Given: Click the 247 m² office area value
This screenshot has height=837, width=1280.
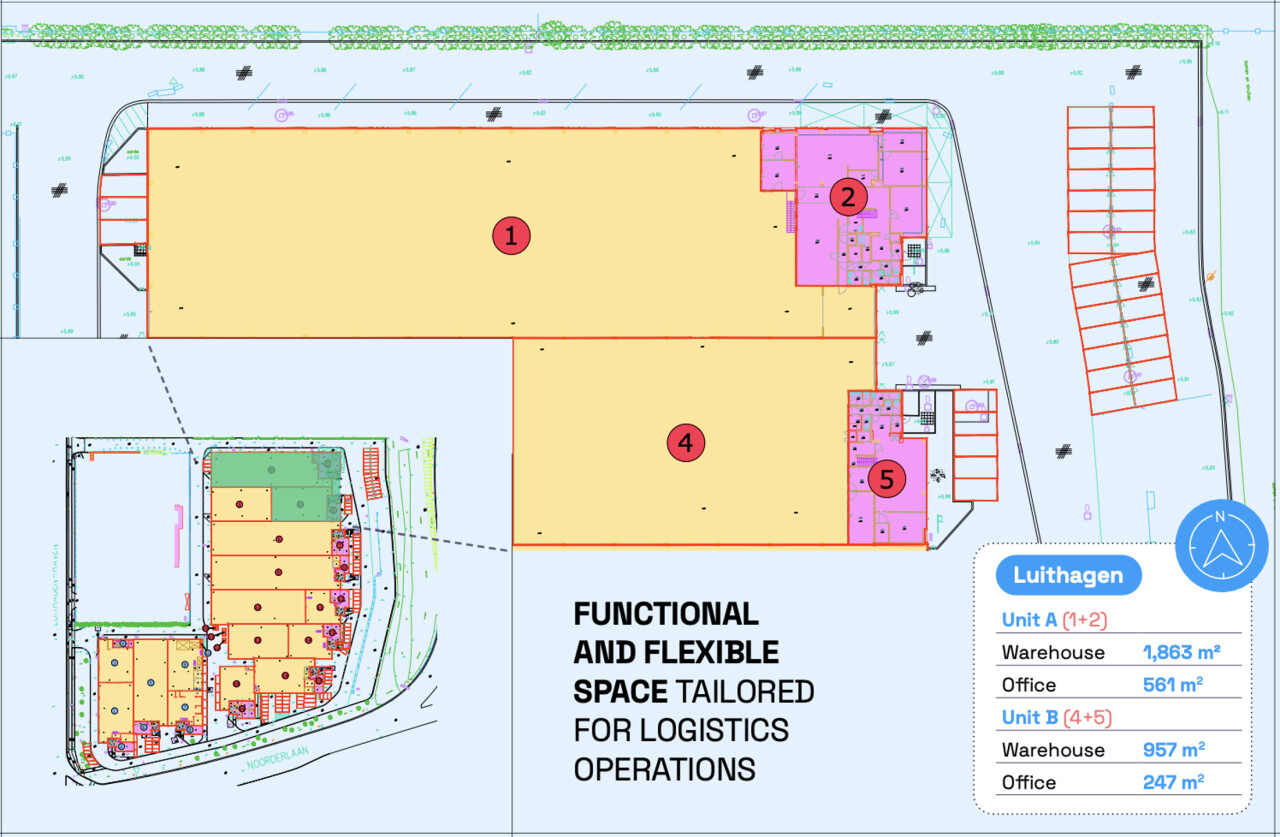Looking at the screenshot, I should click(x=1172, y=782).
